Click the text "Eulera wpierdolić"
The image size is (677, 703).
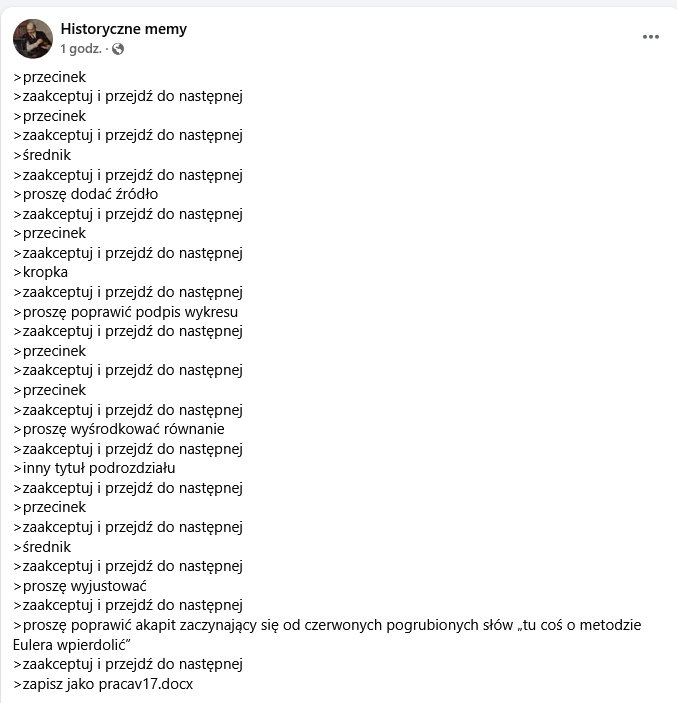click(x=73, y=644)
